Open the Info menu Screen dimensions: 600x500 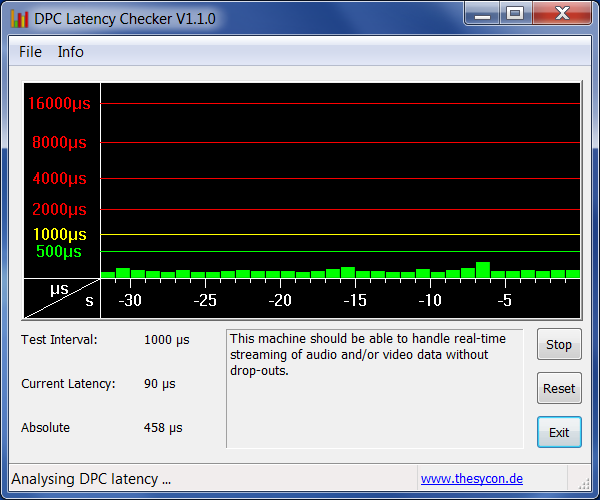(70, 52)
